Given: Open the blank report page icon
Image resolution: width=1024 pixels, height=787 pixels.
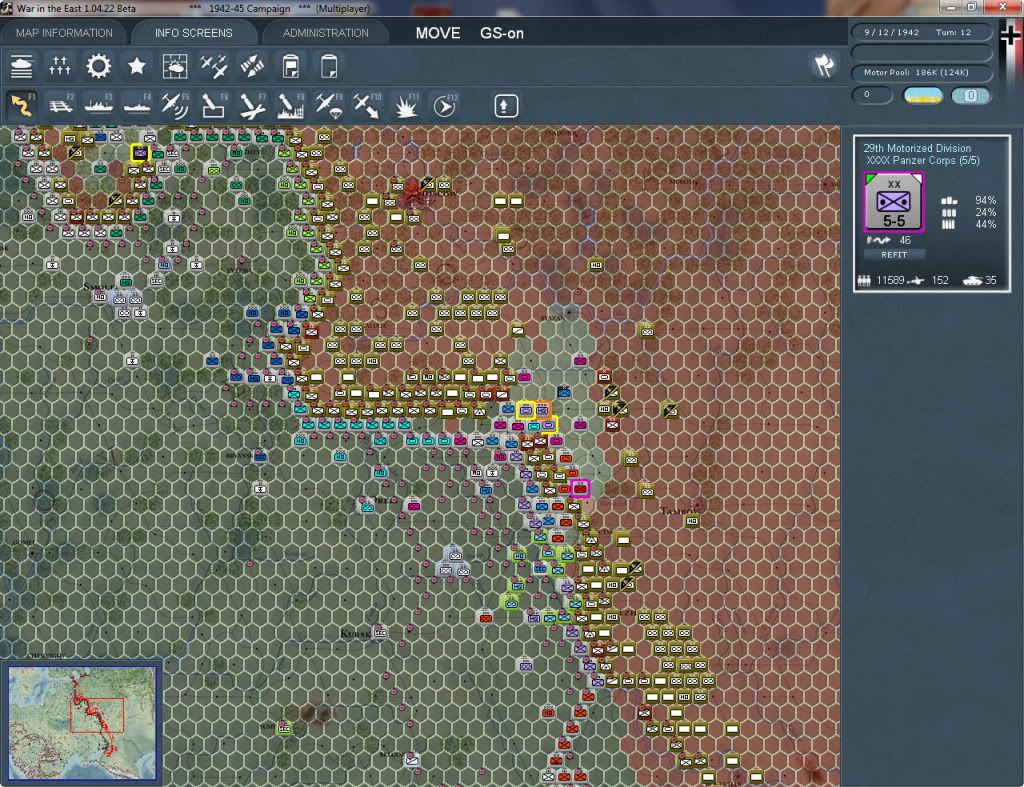Looking at the screenshot, I should (x=328, y=66).
